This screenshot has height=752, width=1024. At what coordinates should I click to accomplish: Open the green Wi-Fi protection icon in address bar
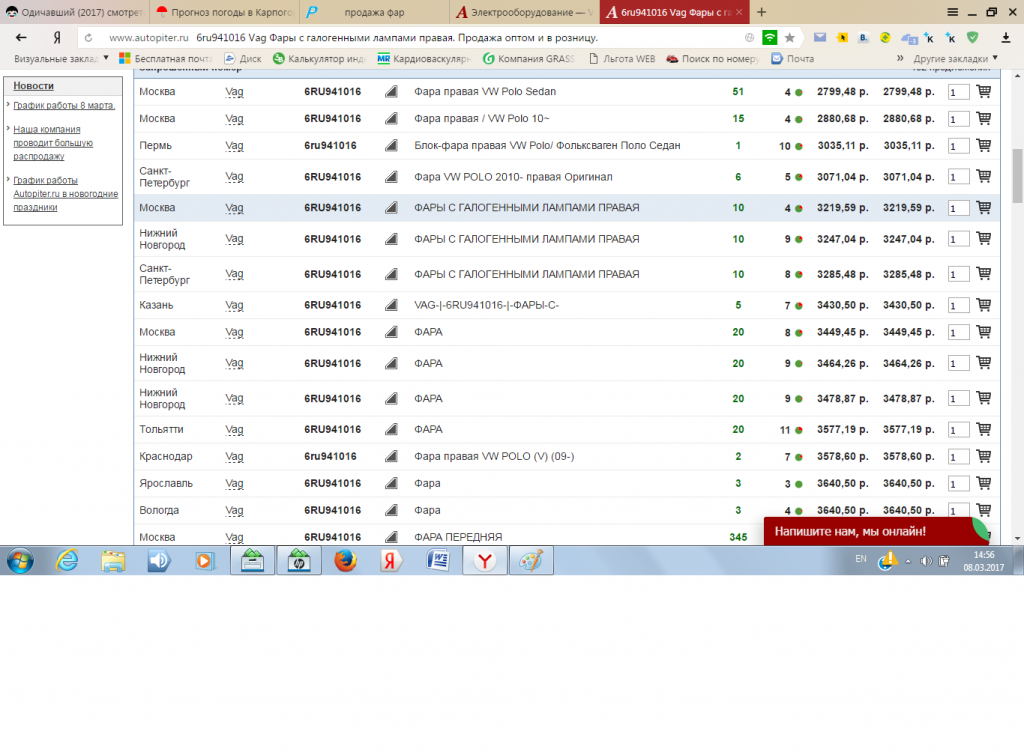(x=770, y=38)
